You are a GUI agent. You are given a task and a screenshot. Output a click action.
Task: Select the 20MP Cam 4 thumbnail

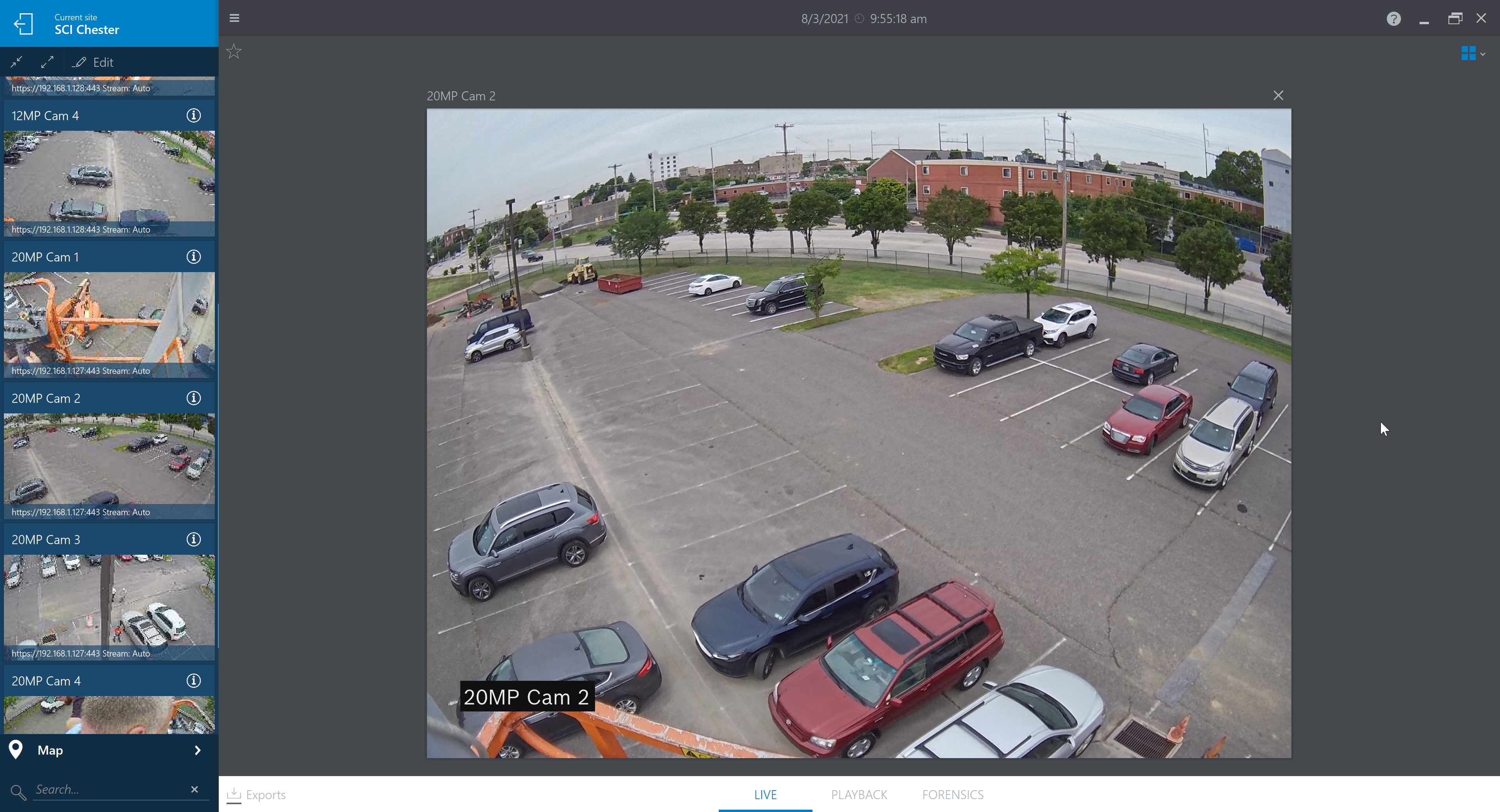pyautogui.click(x=109, y=715)
